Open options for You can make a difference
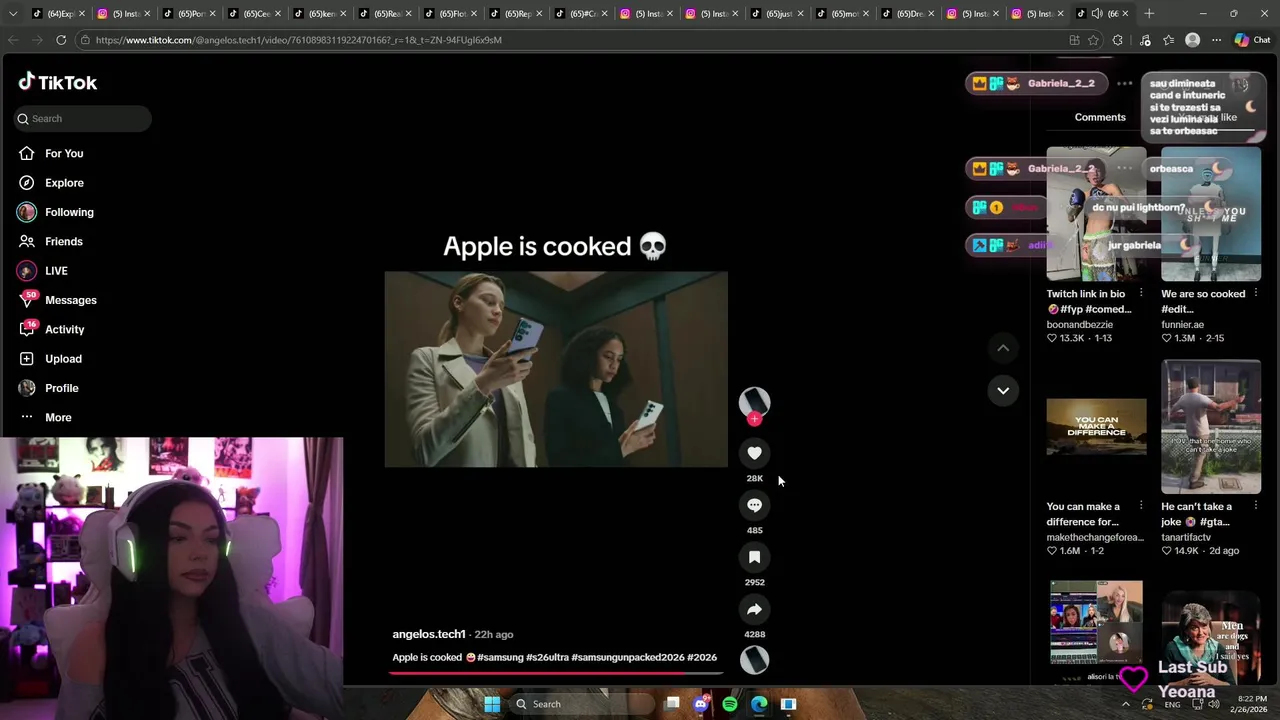 click(x=1141, y=506)
